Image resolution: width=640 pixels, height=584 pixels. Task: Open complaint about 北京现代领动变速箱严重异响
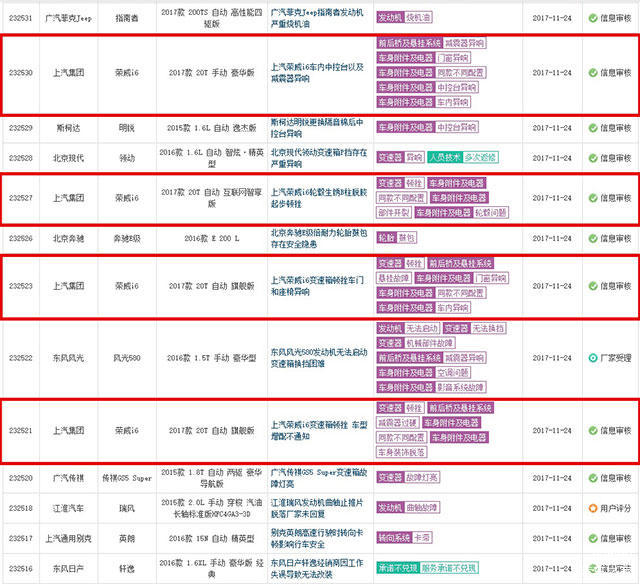319,158
